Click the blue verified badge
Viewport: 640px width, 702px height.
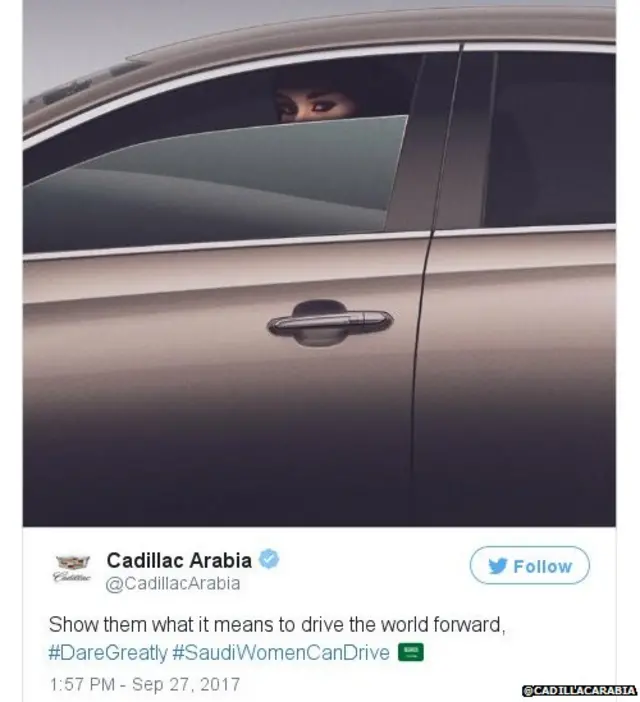pos(269,559)
